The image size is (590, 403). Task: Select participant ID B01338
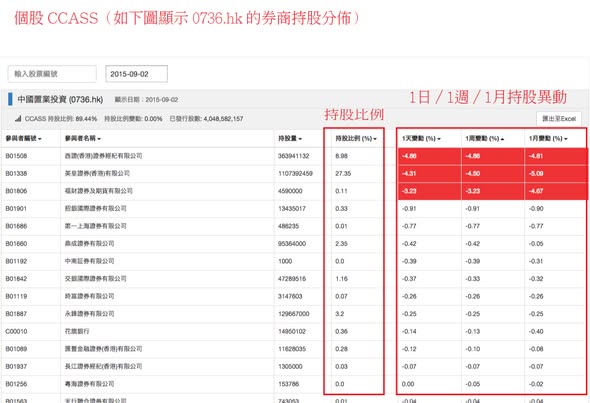pyautogui.click(x=16, y=173)
